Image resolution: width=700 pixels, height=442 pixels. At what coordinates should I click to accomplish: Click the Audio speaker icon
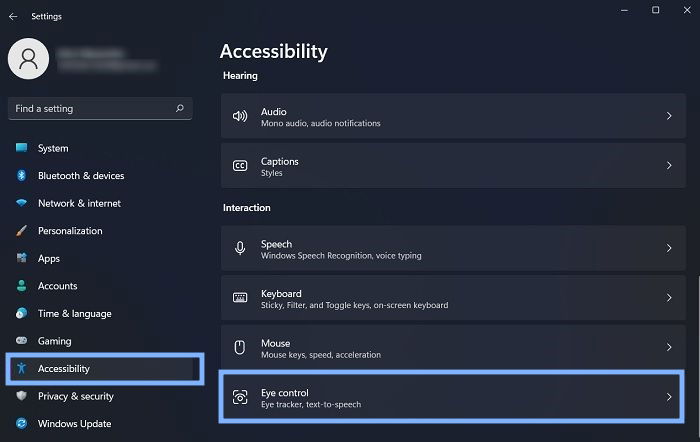tap(240, 116)
